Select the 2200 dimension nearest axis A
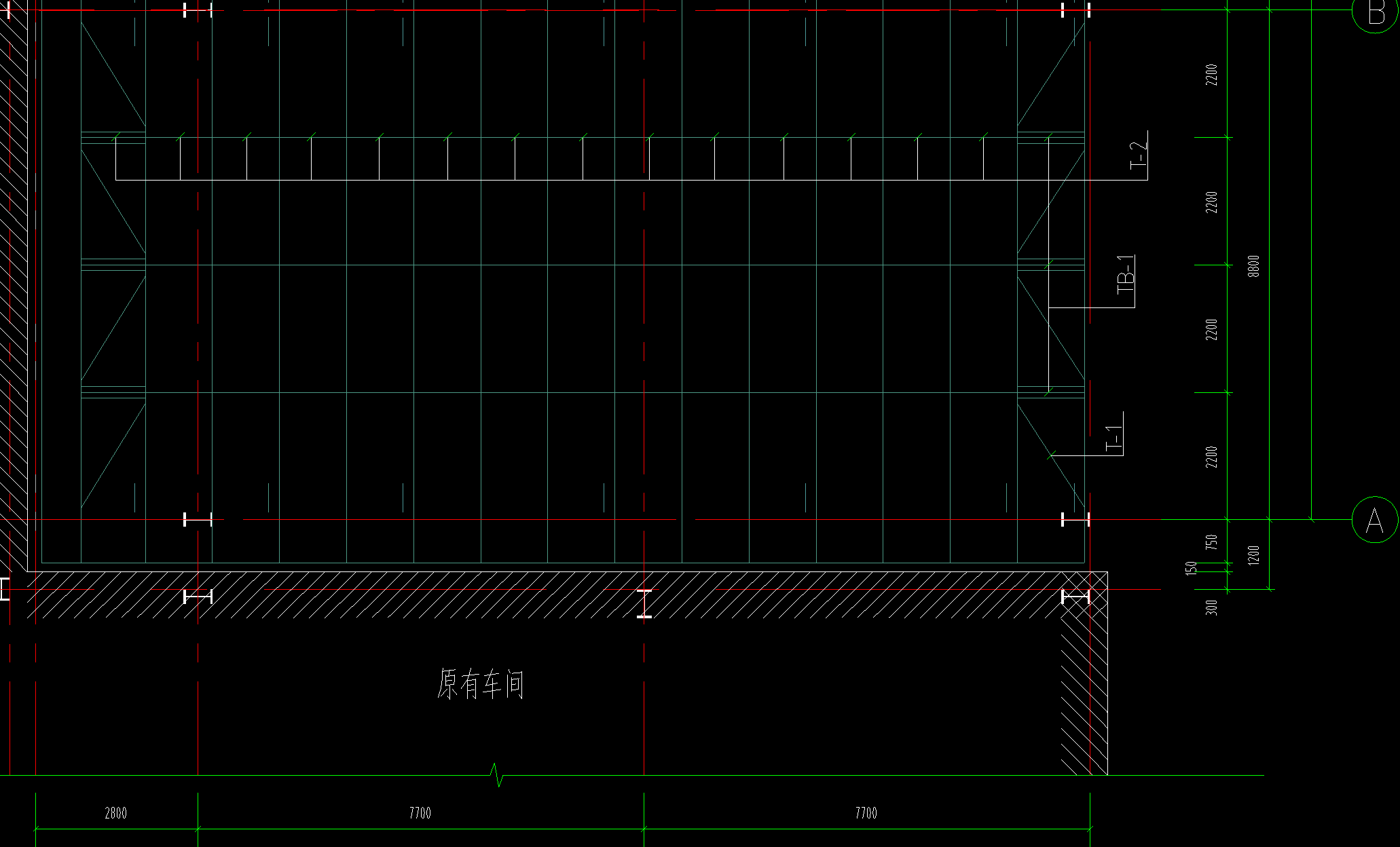 [x=1211, y=457]
